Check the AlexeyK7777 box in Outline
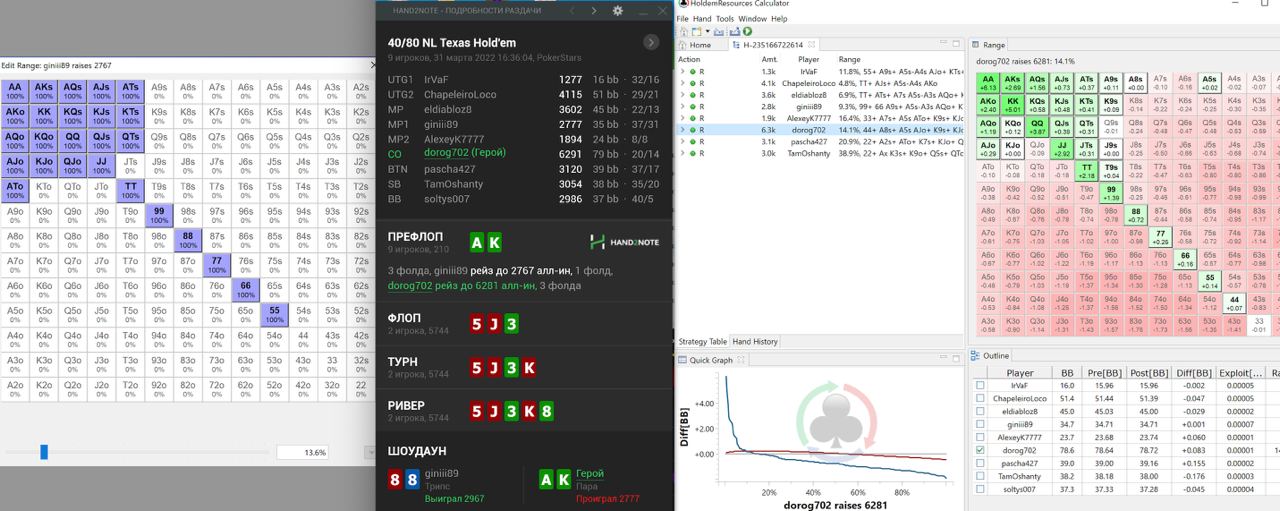The width and height of the screenshot is (1280, 511). (x=980, y=437)
